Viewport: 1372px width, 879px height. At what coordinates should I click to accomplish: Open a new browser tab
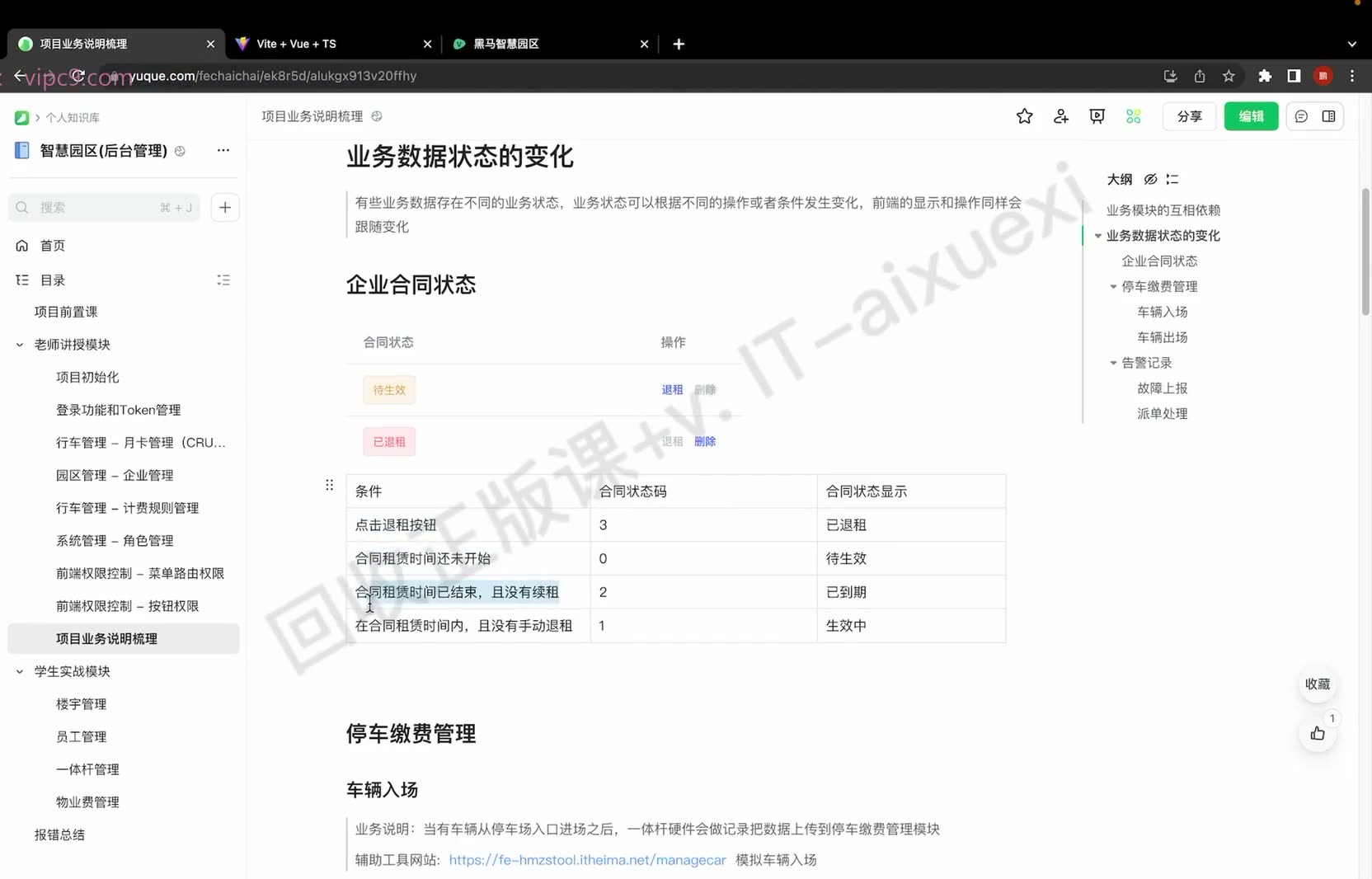(x=679, y=44)
